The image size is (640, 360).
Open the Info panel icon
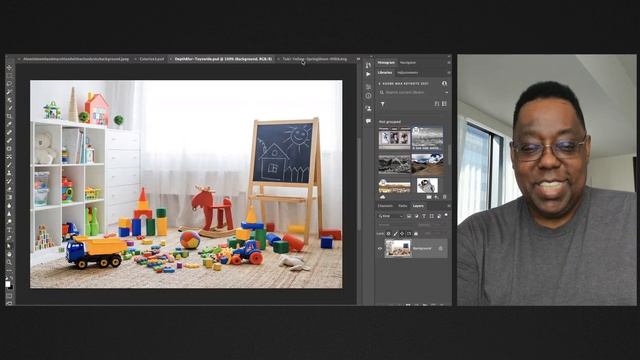click(x=368, y=96)
